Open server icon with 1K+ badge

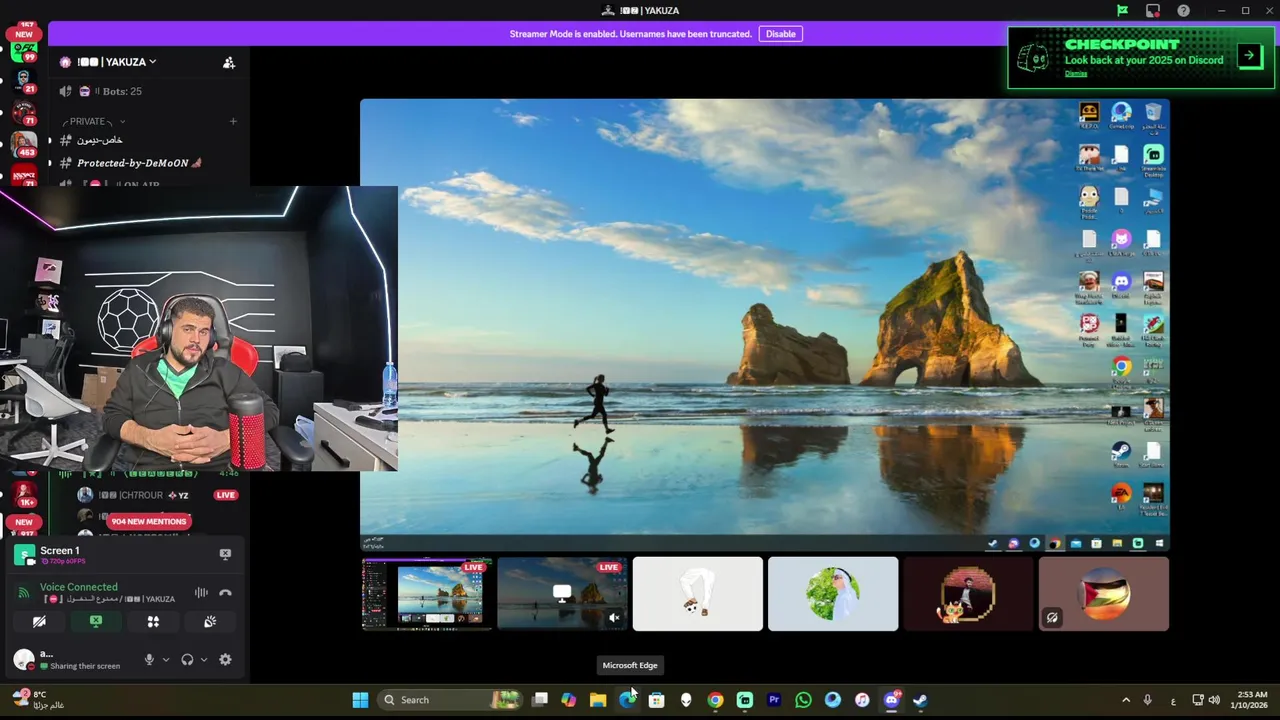(x=24, y=494)
